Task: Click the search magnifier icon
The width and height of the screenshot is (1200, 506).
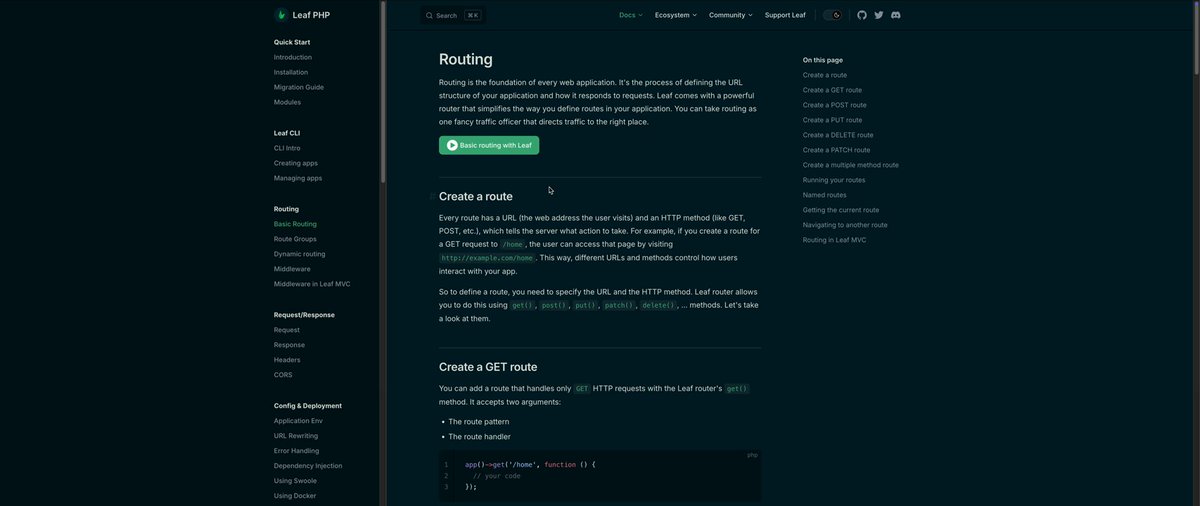Action: coord(430,15)
